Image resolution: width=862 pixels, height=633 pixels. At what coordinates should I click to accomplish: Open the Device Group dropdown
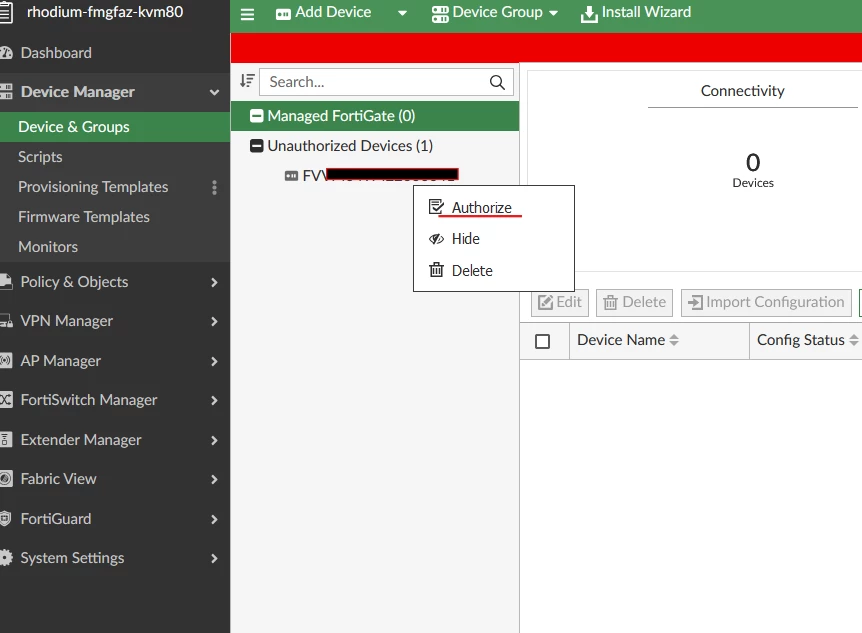pyautogui.click(x=494, y=13)
